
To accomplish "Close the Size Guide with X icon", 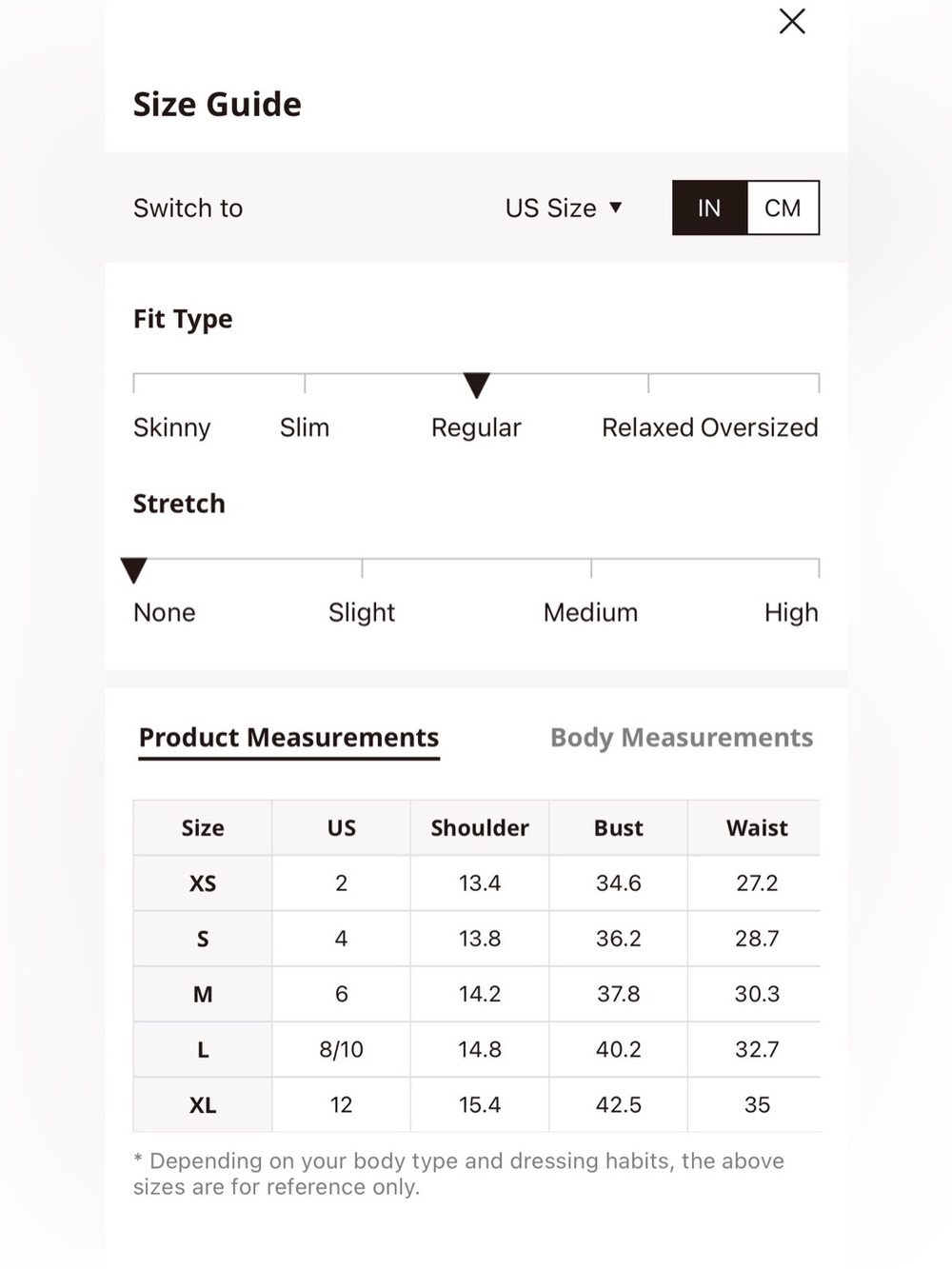I will pyautogui.click(x=792, y=21).
